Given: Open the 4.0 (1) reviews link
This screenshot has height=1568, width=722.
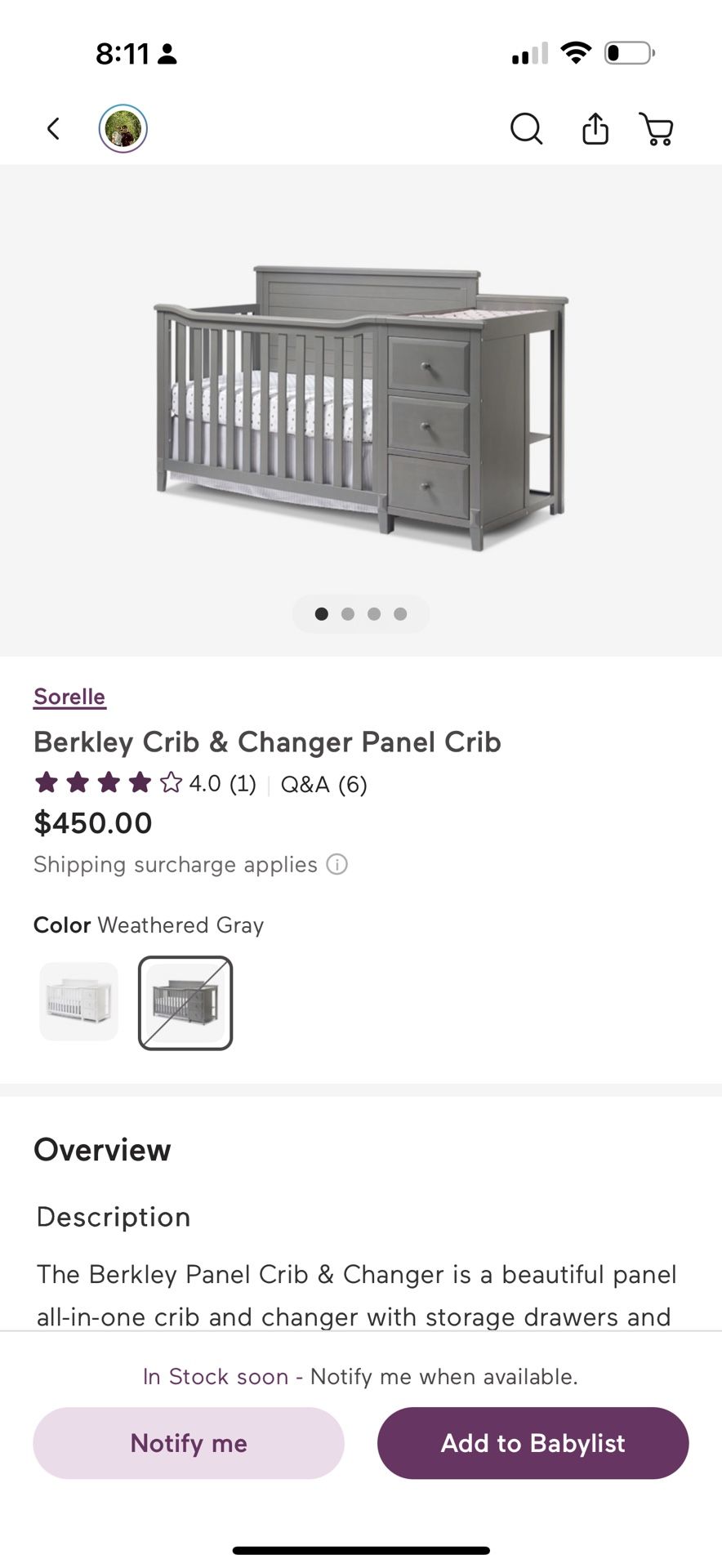Looking at the screenshot, I should pyautogui.click(x=222, y=784).
